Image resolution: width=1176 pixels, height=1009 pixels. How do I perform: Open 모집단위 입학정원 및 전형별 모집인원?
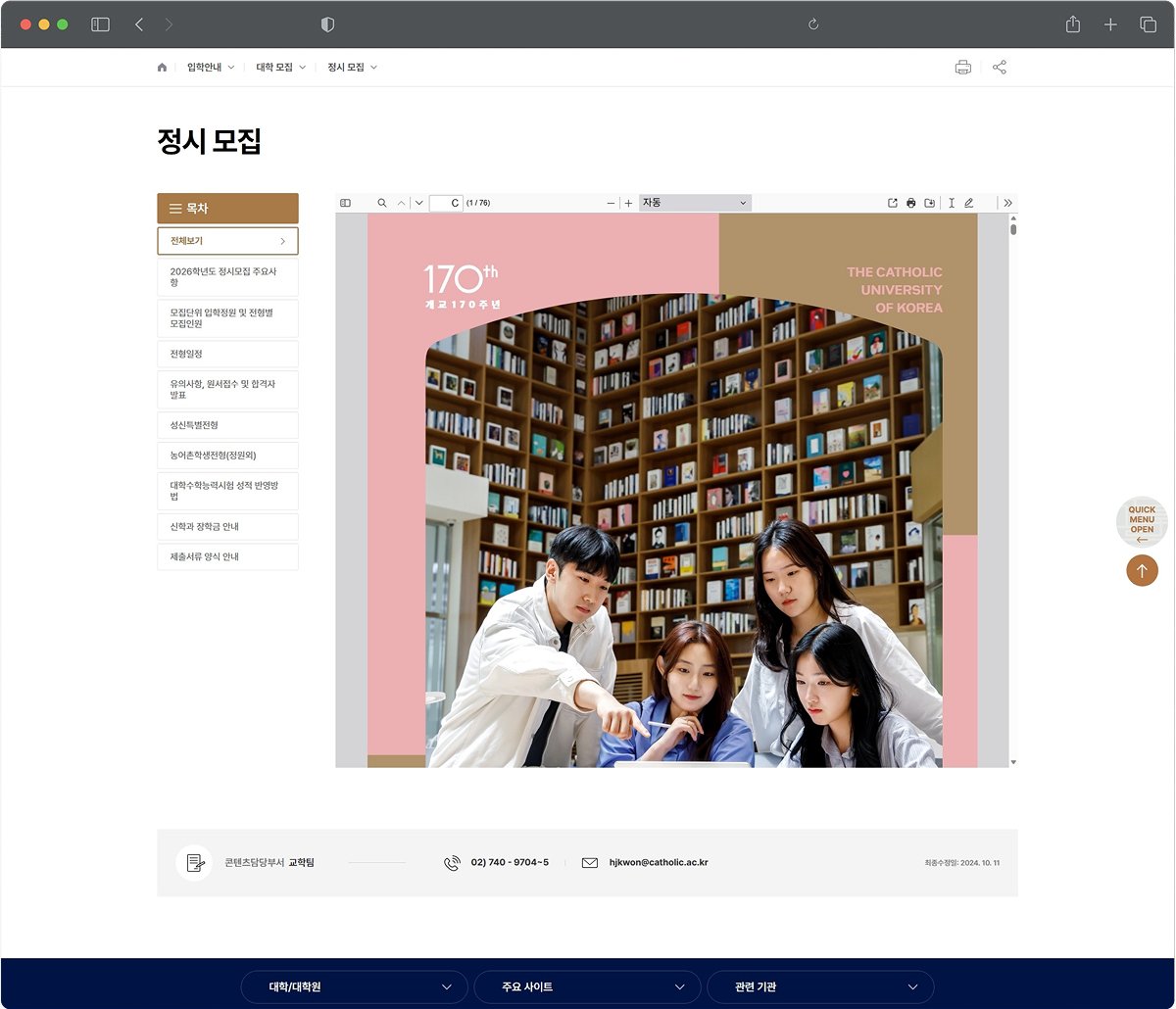click(x=227, y=317)
